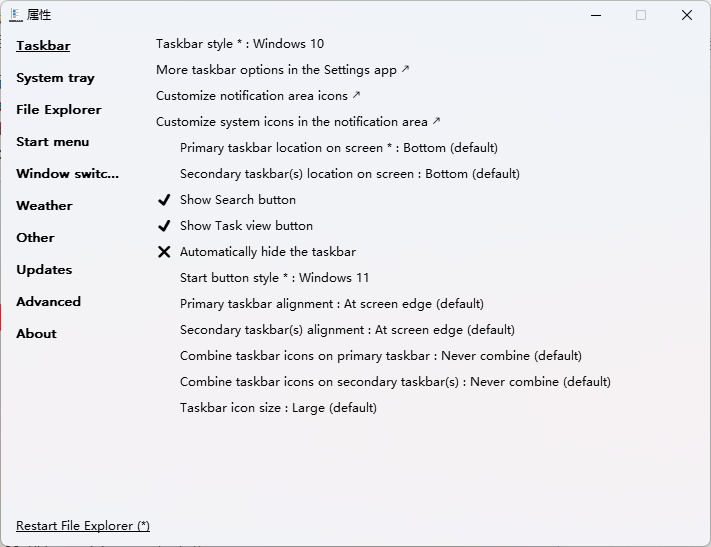Viewport: 711px width, 547px height.
Task: Open the System tray section
Action: (55, 78)
